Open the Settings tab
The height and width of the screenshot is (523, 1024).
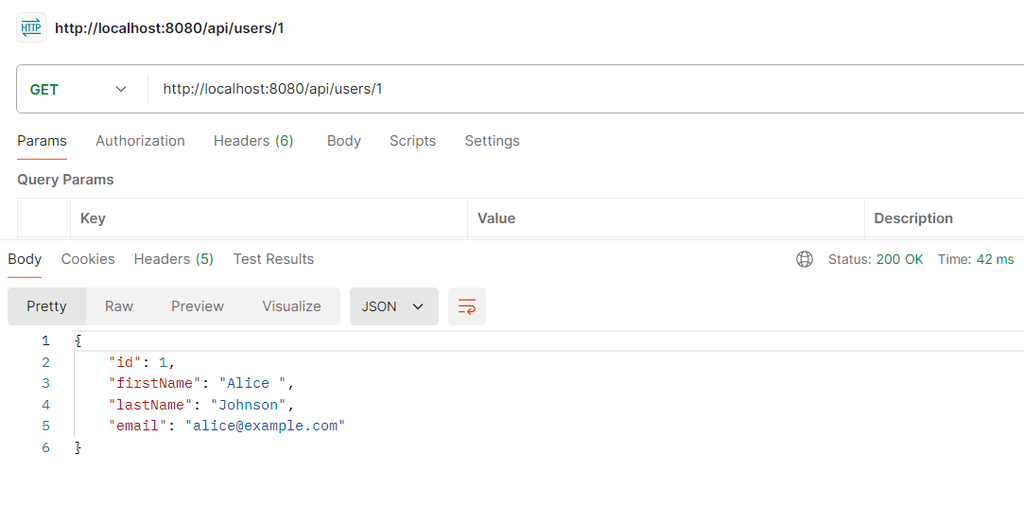pyautogui.click(x=492, y=141)
